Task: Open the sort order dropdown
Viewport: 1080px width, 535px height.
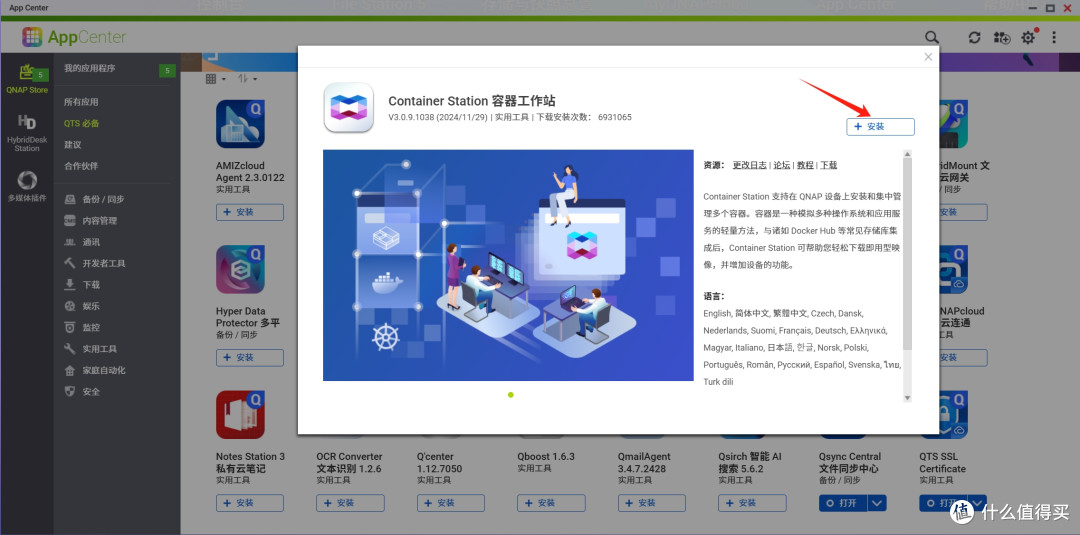Action: (247, 79)
